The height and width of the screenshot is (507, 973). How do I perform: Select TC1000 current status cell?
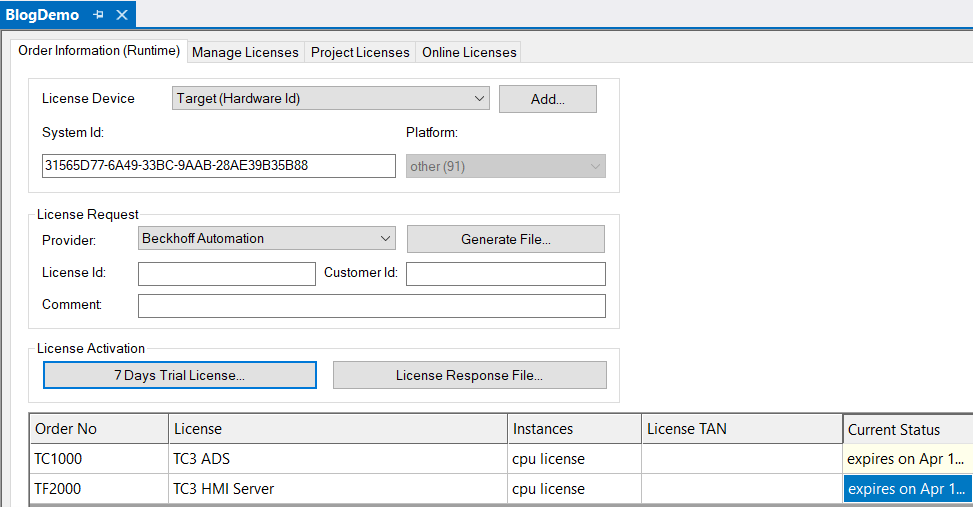(x=908, y=459)
